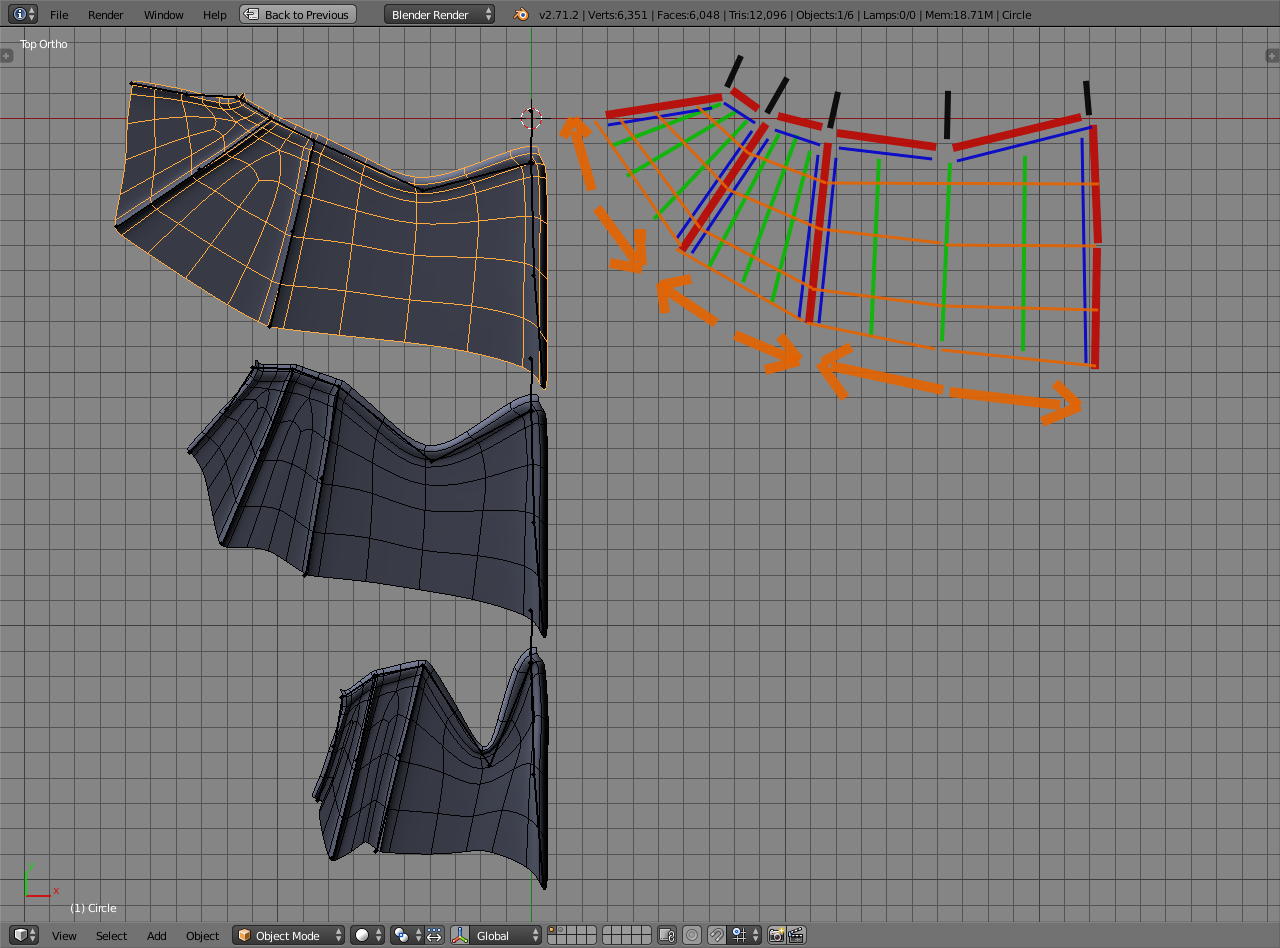
Task: Click the (1) Circle object name label
Action: tap(93, 908)
